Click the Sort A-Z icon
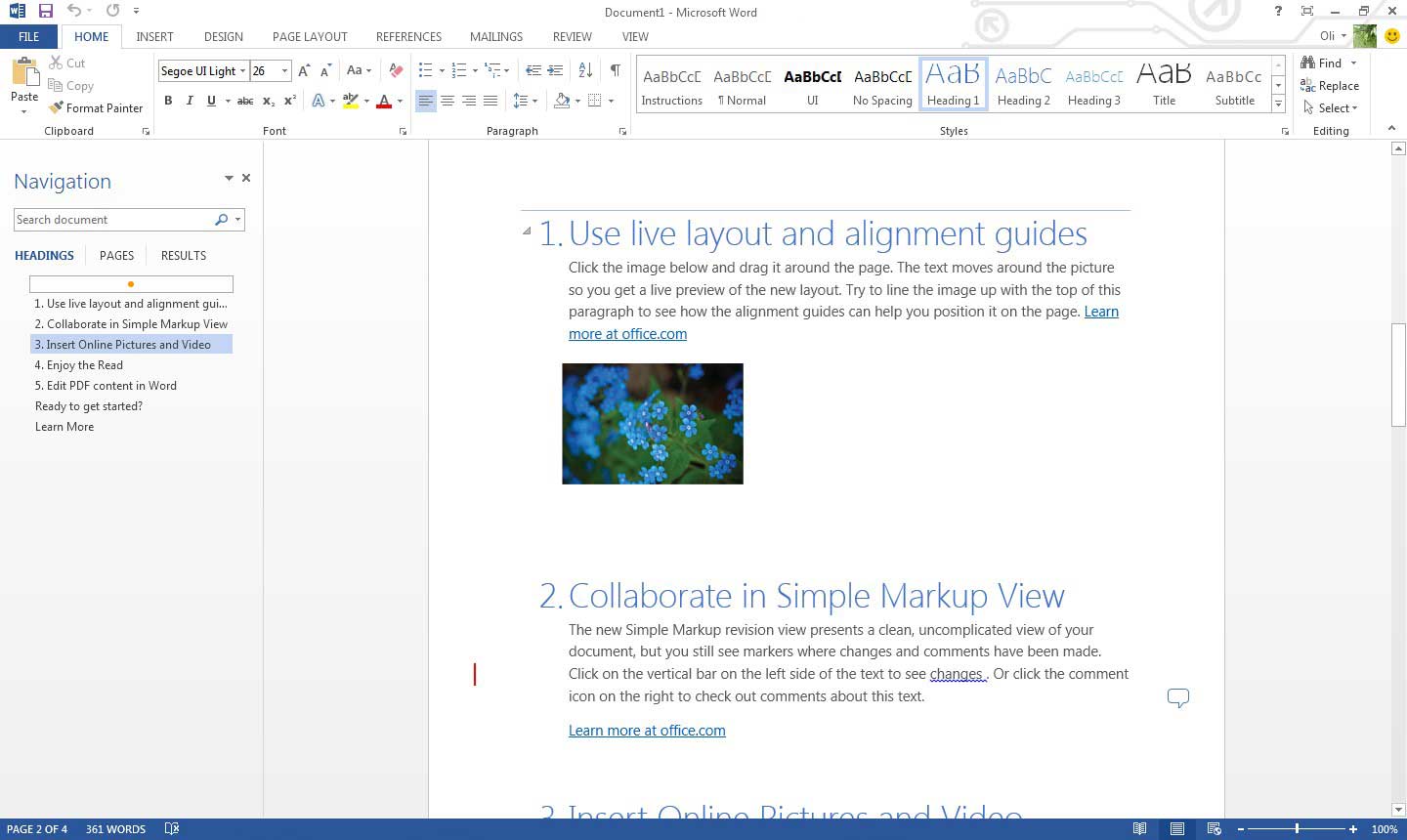Image resolution: width=1407 pixels, height=840 pixels. point(585,70)
